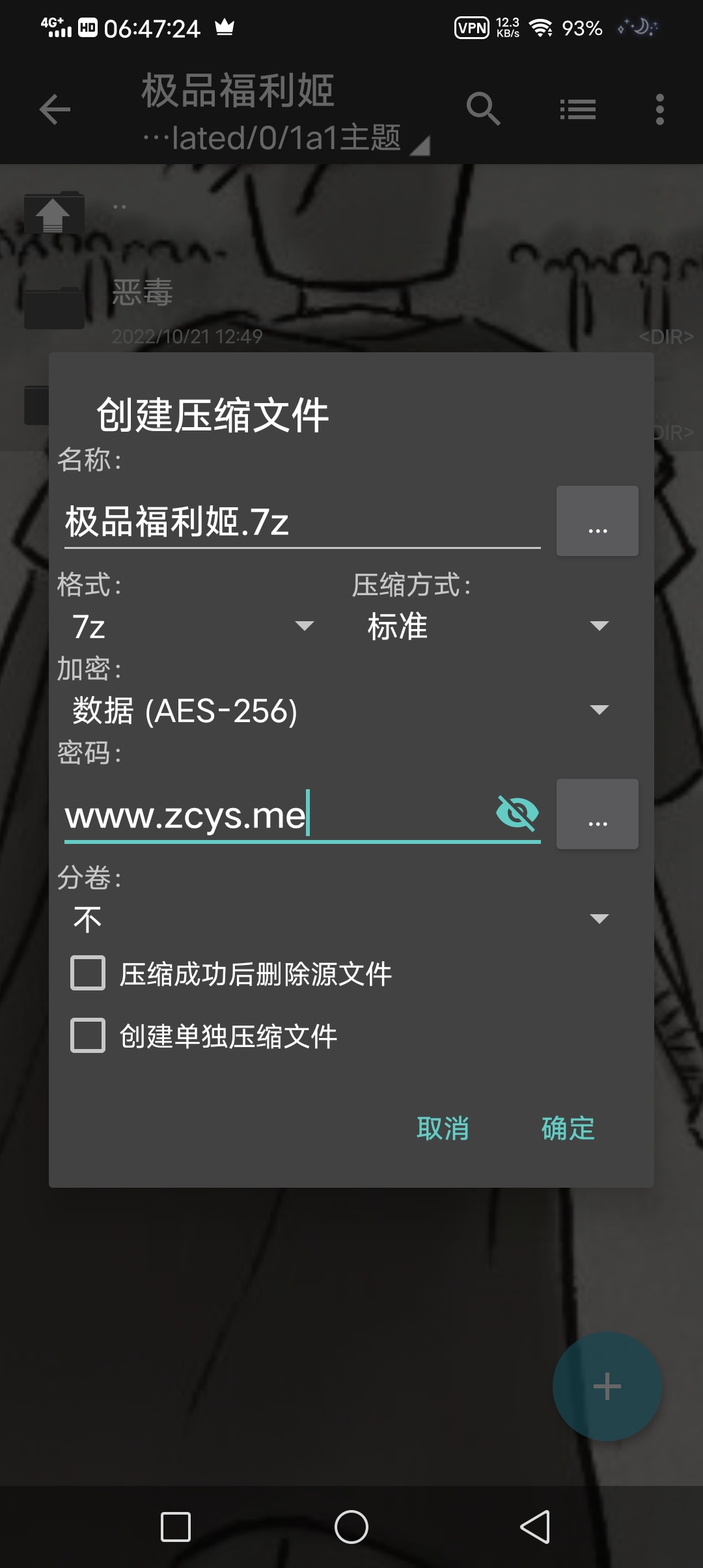Tap the archive name field 极品福利姬.7z

[303, 522]
